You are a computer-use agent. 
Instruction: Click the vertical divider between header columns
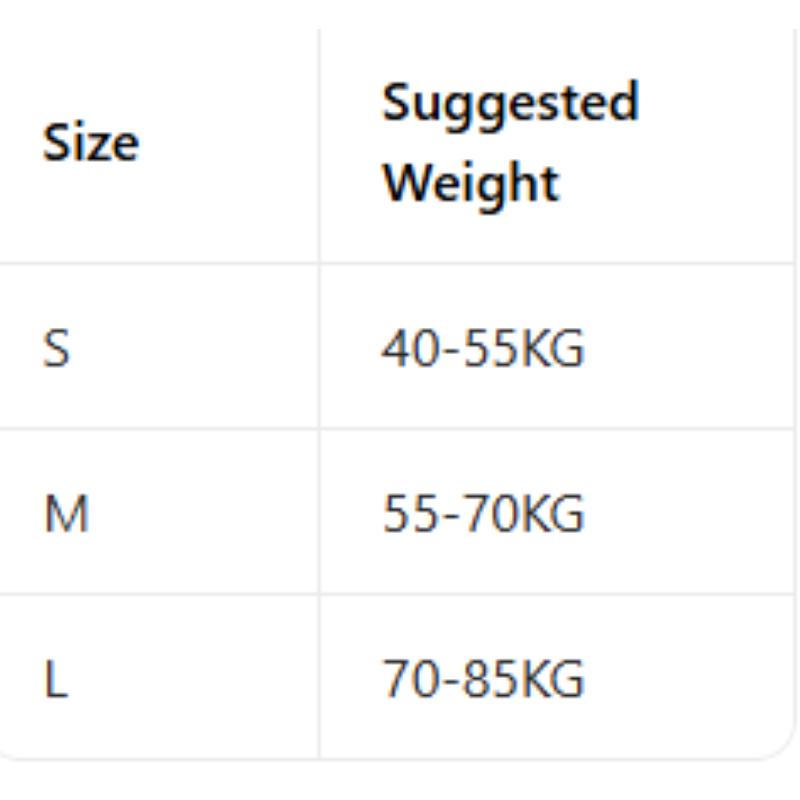tap(319, 143)
